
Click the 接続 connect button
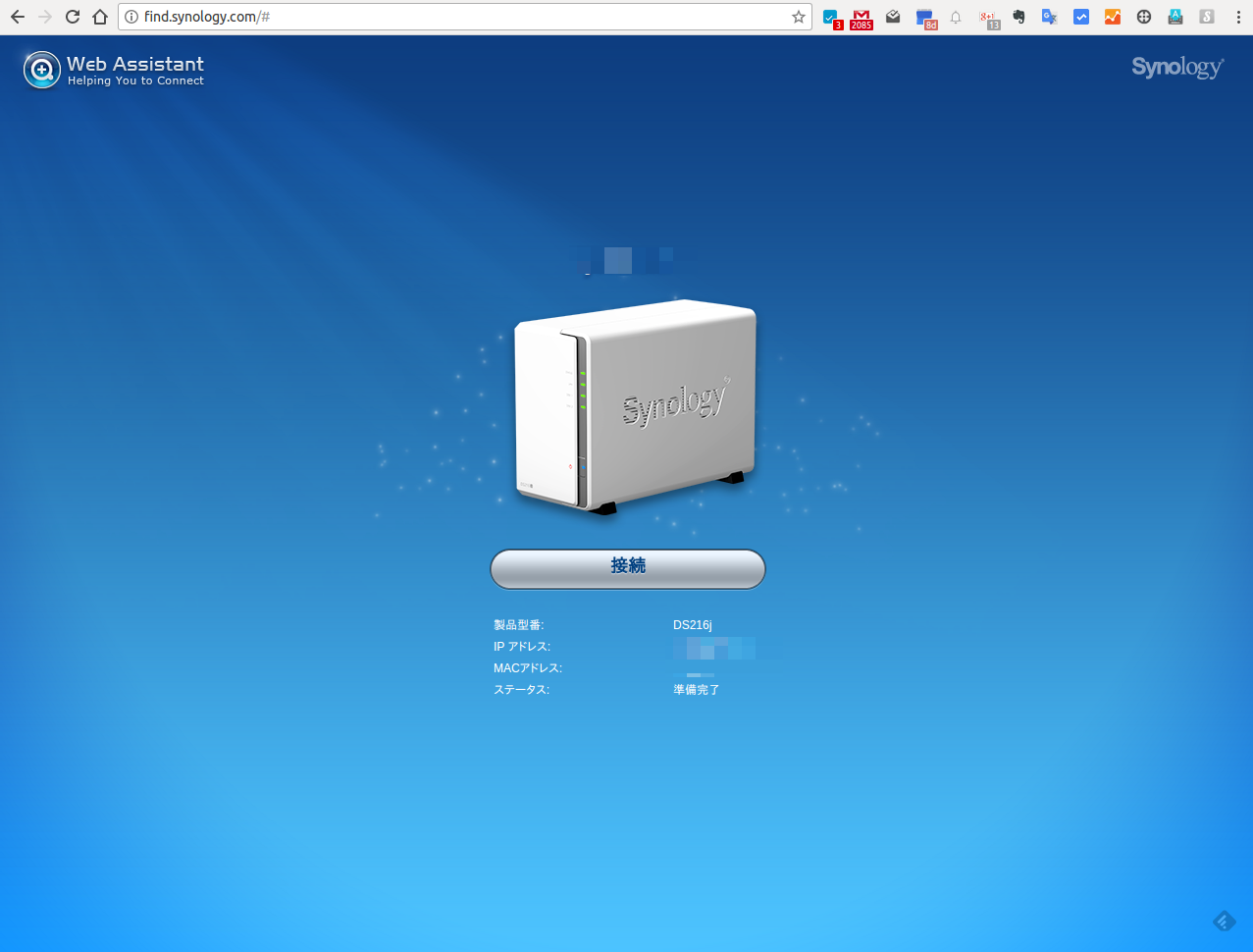[628, 569]
